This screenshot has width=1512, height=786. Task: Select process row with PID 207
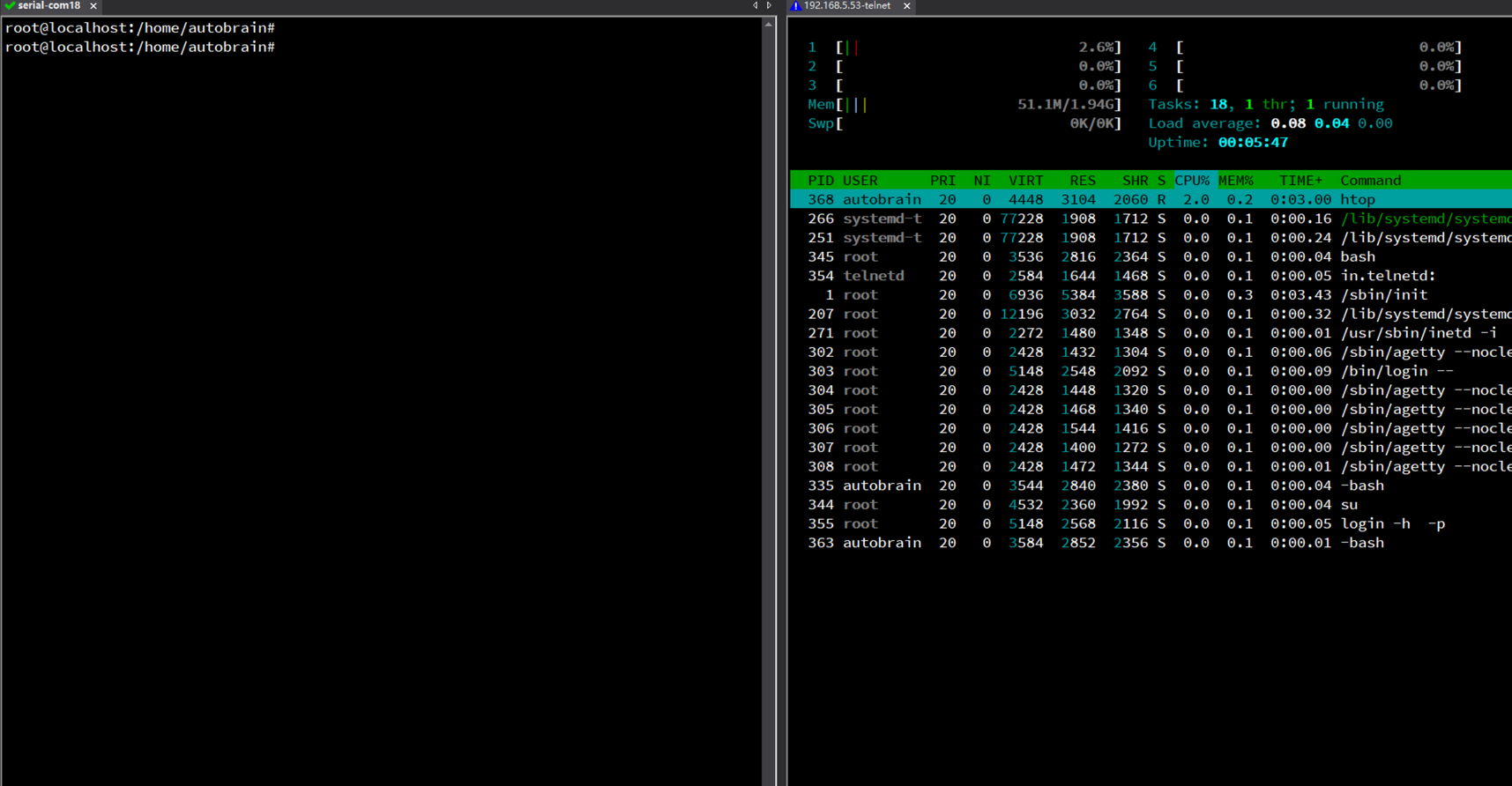(1151, 315)
